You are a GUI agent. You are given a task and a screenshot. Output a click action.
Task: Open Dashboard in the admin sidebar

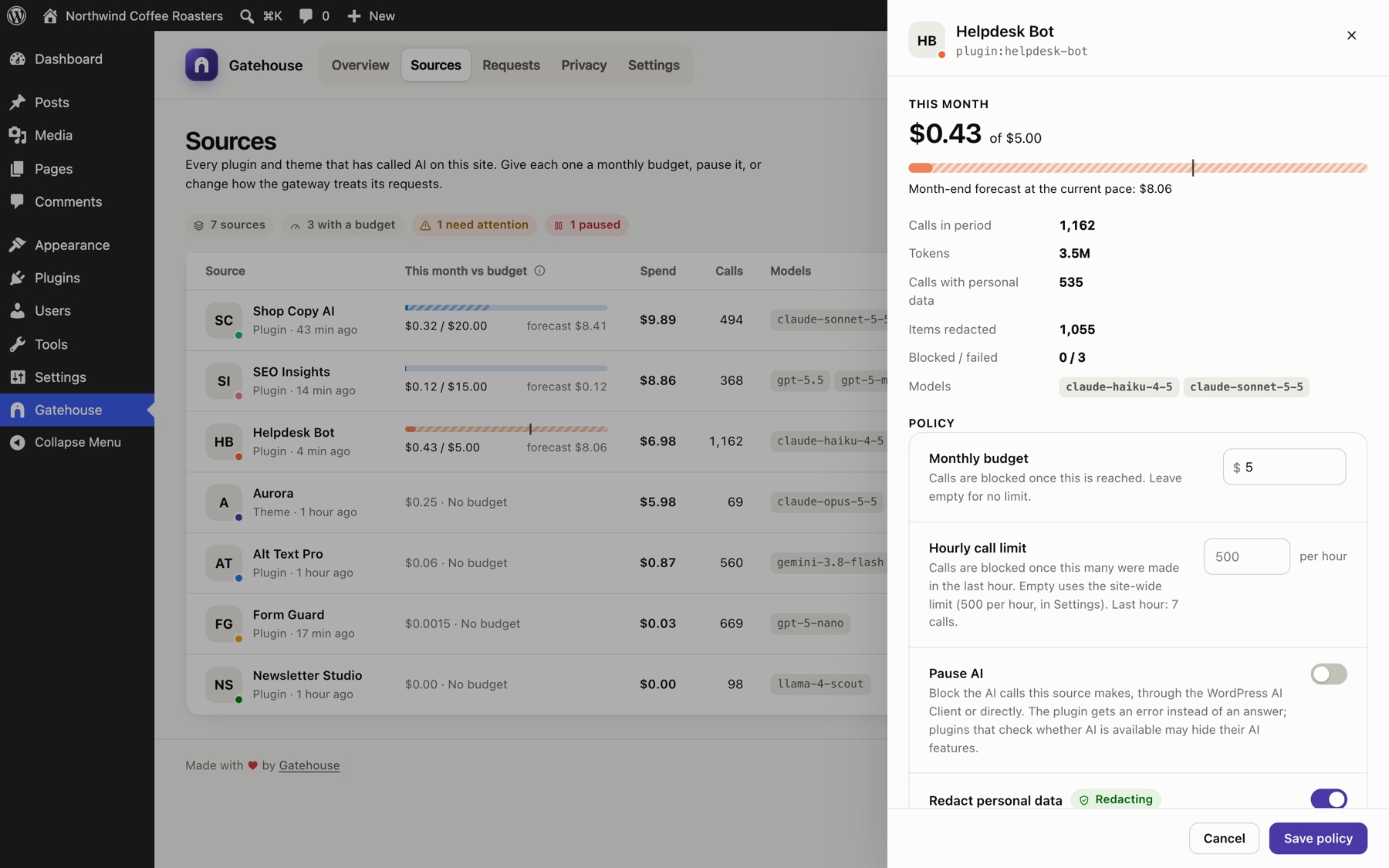pyautogui.click(x=77, y=59)
